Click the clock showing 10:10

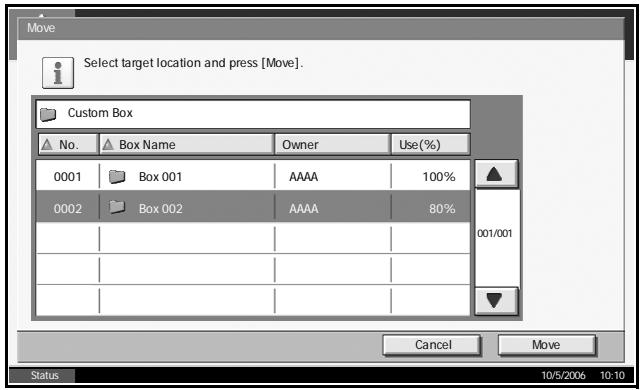tap(612, 375)
